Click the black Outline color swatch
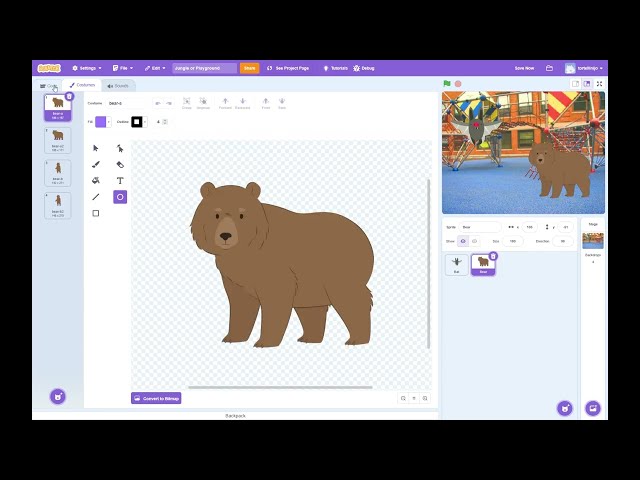Viewport: 640px width, 480px height. pos(137,122)
